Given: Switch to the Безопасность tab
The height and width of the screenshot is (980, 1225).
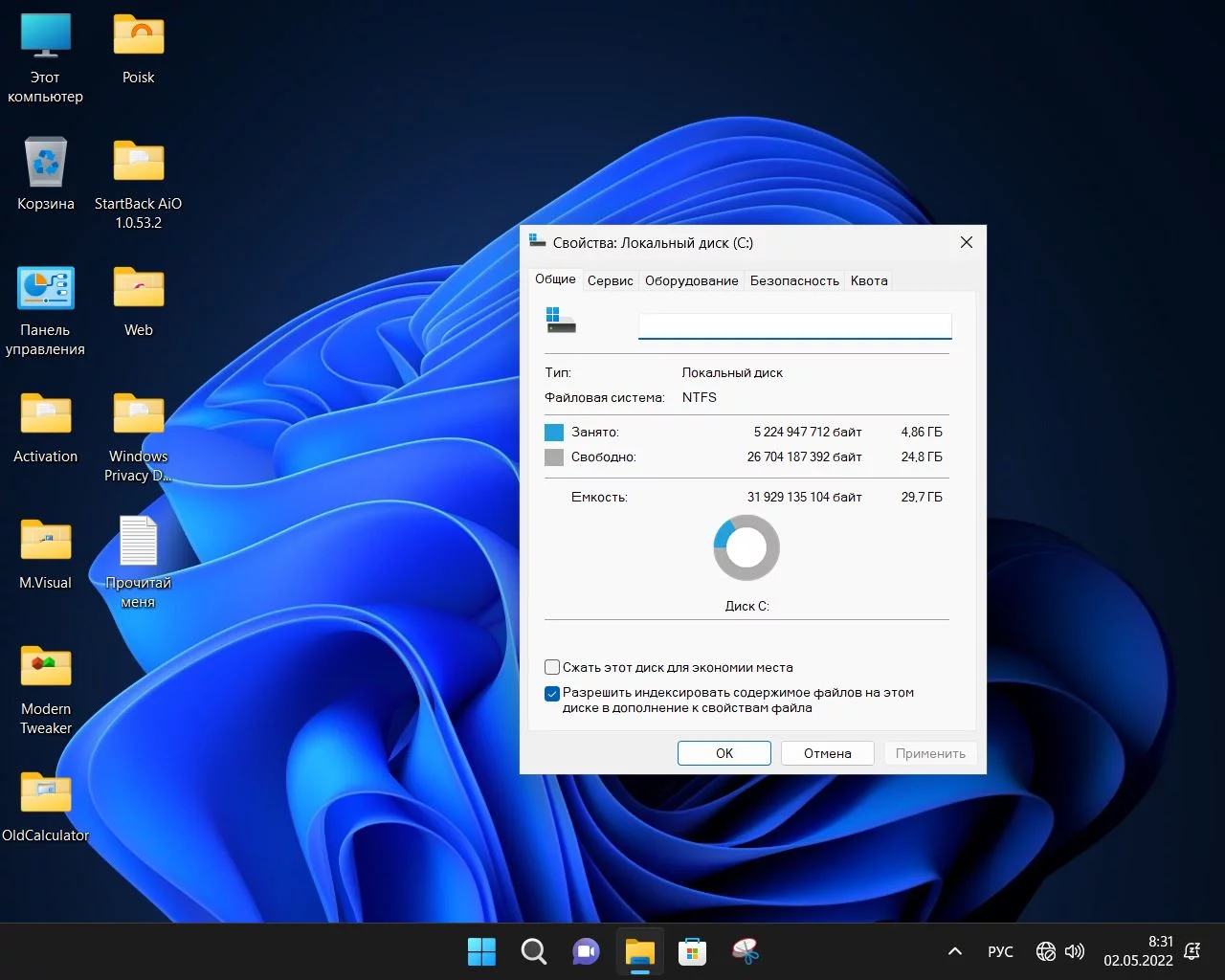Looking at the screenshot, I should (x=793, y=280).
